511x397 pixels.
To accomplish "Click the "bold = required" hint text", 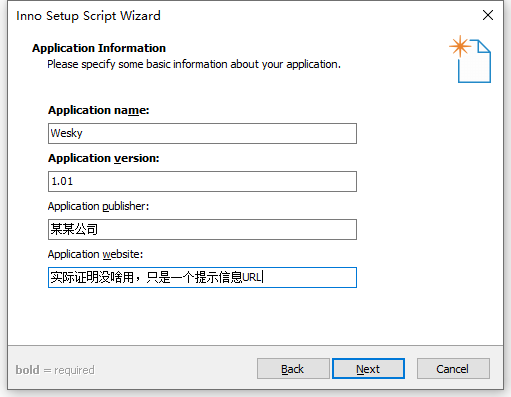I will tap(55, 370).
